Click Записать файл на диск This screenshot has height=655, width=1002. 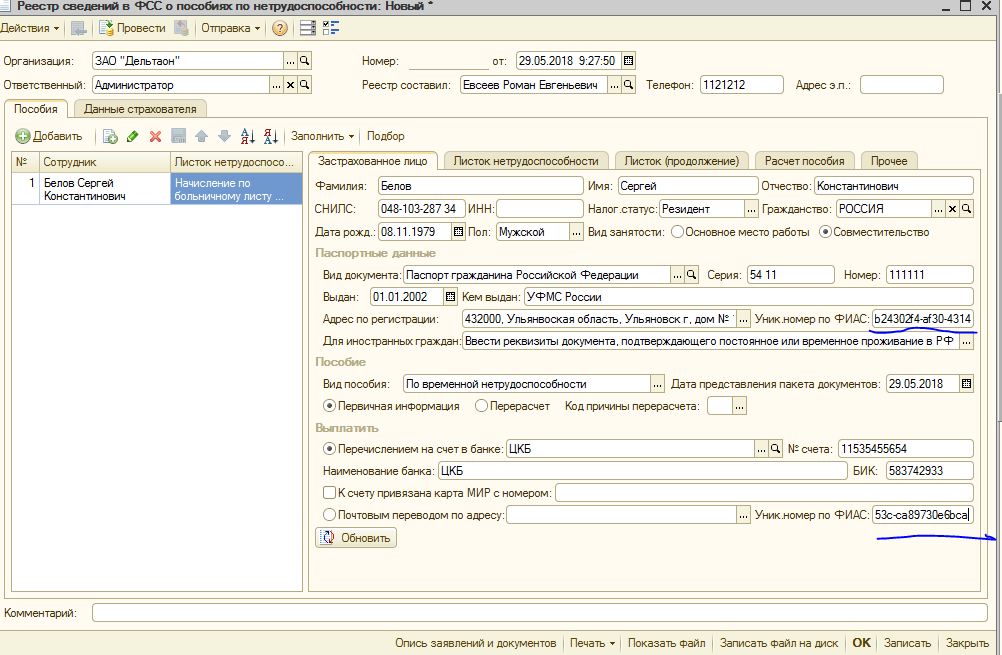[x=778, y=643]
